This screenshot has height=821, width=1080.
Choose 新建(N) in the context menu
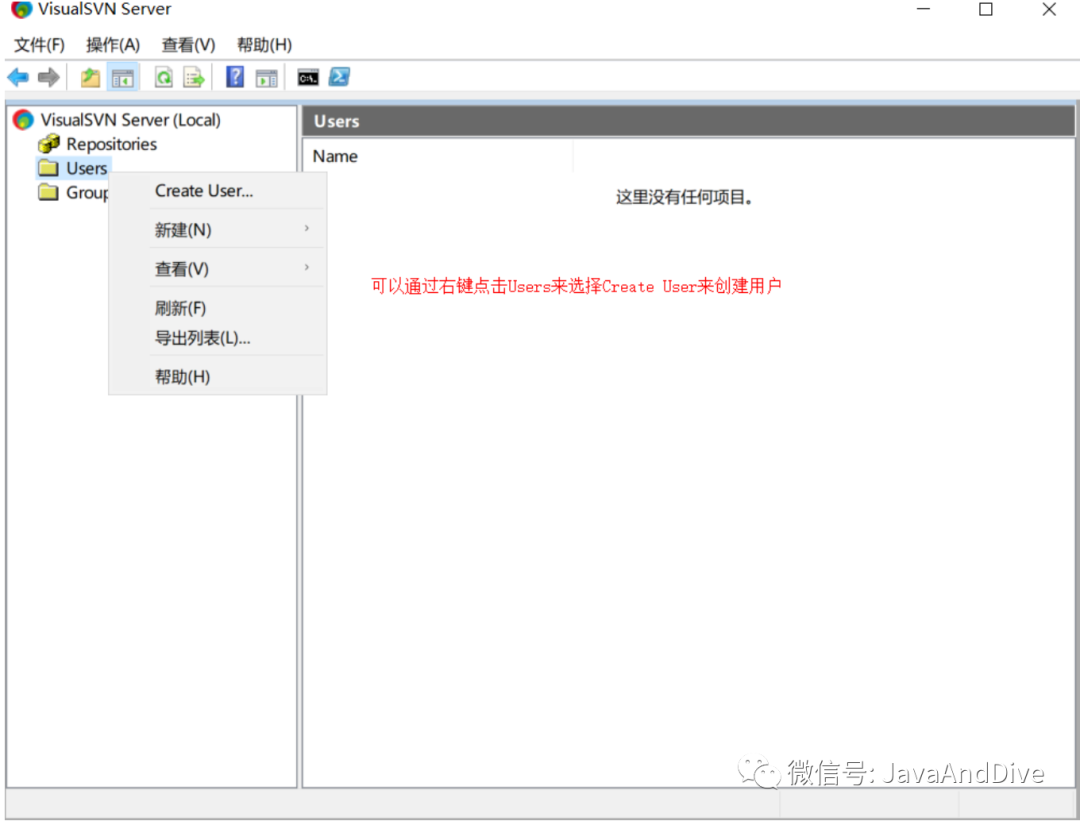tap(218, 229)
